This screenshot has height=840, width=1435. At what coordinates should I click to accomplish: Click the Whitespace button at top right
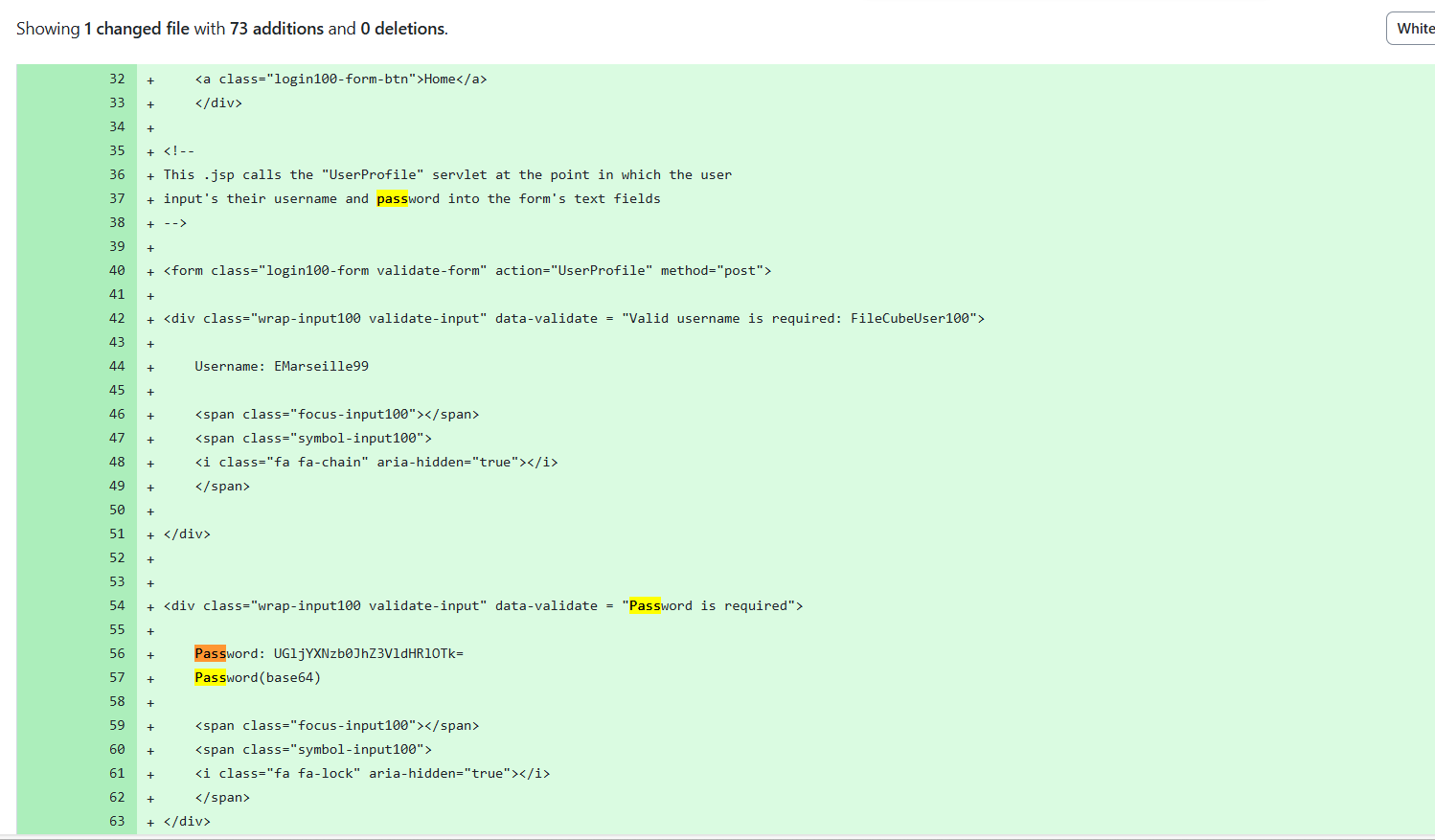click(x=1411, y=29)
